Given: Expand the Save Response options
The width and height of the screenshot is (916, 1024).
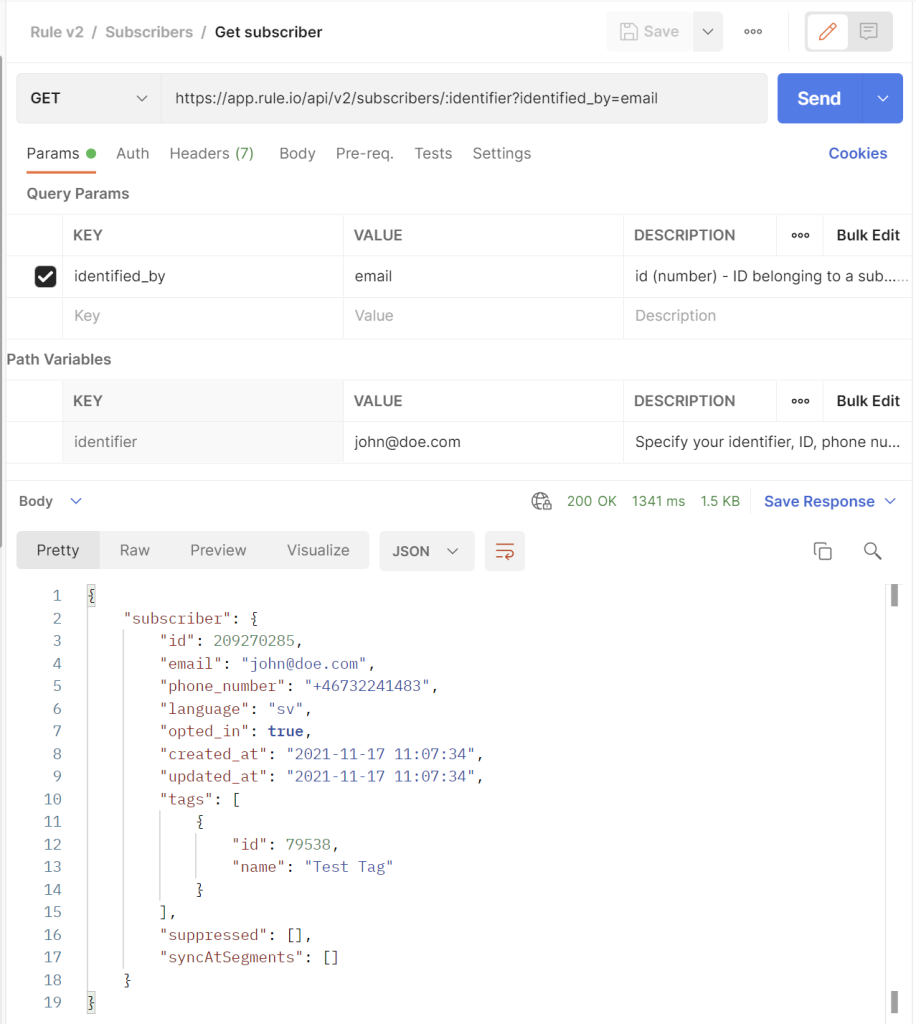Looking at the screenshot, I should [x=888, y=501].
